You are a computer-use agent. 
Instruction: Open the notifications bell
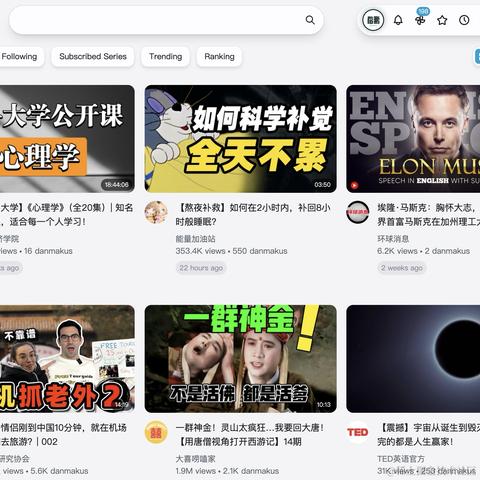[398, 20]
